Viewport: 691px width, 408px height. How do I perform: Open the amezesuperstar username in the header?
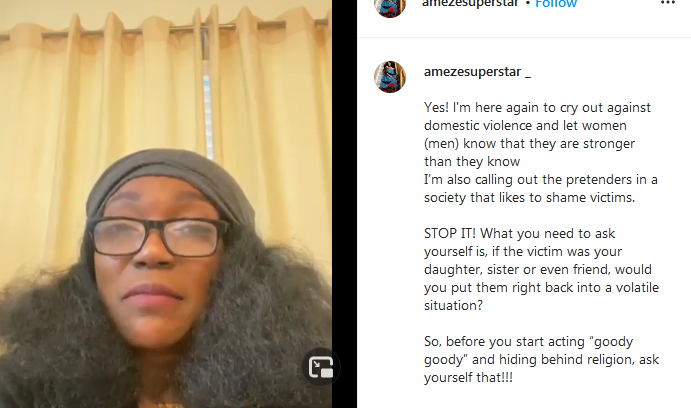[470, 4]
